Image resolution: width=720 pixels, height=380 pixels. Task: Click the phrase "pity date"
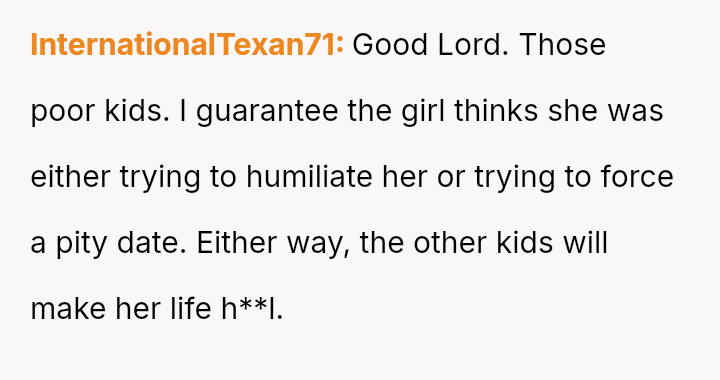click(120, 243)
